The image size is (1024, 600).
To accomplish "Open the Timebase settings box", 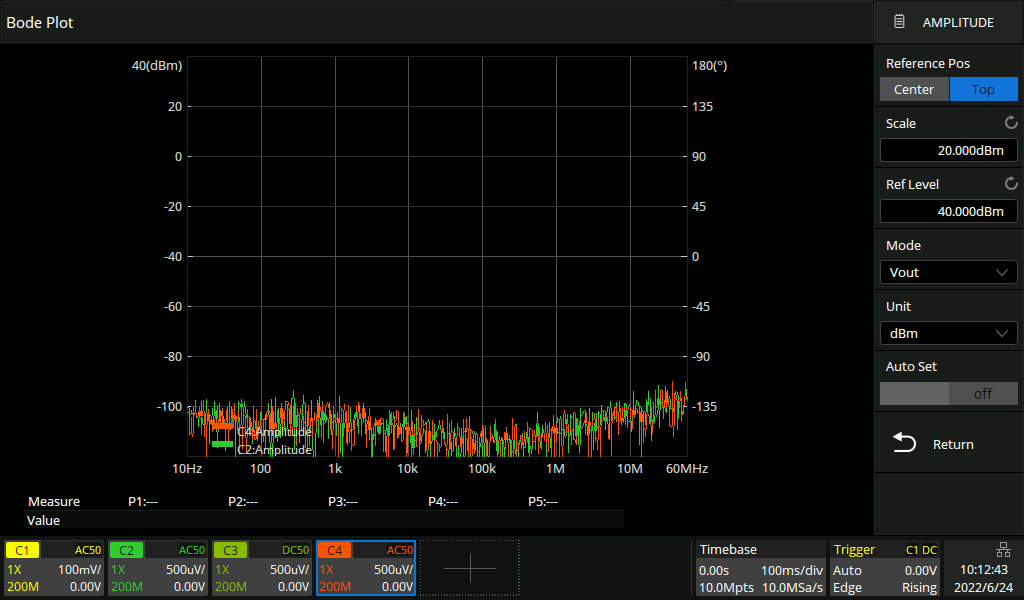I will coord(761,568).
